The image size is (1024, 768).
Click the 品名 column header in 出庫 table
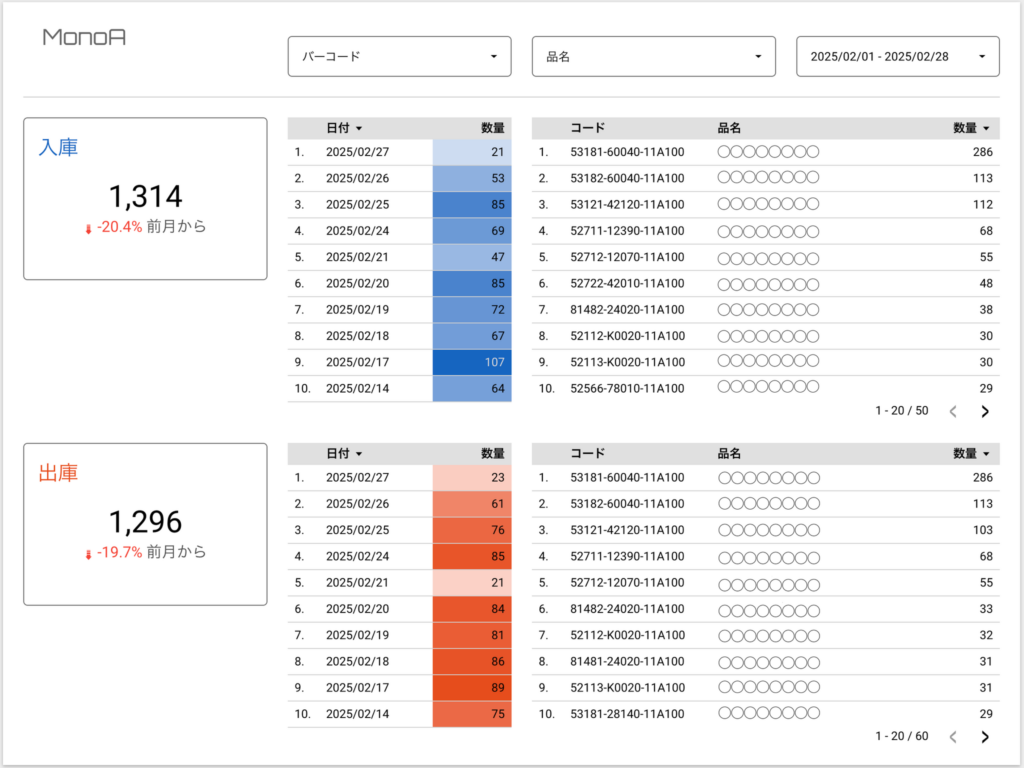click(x=729, y=454)
